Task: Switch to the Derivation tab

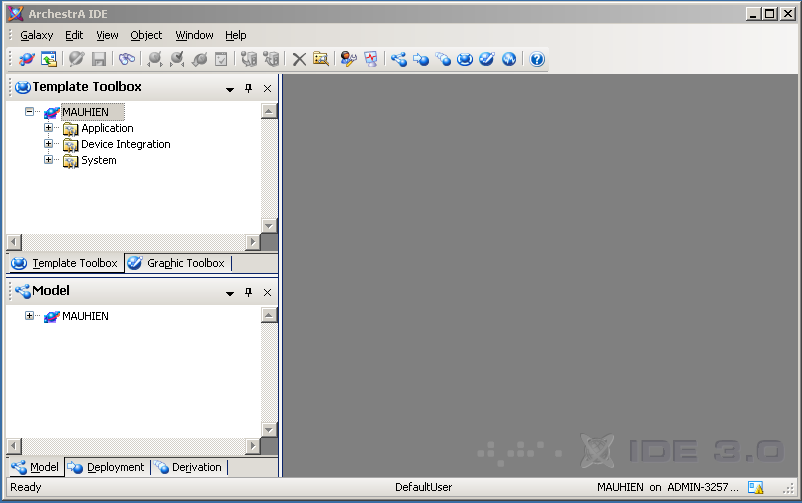Action: tap(189, 467)
